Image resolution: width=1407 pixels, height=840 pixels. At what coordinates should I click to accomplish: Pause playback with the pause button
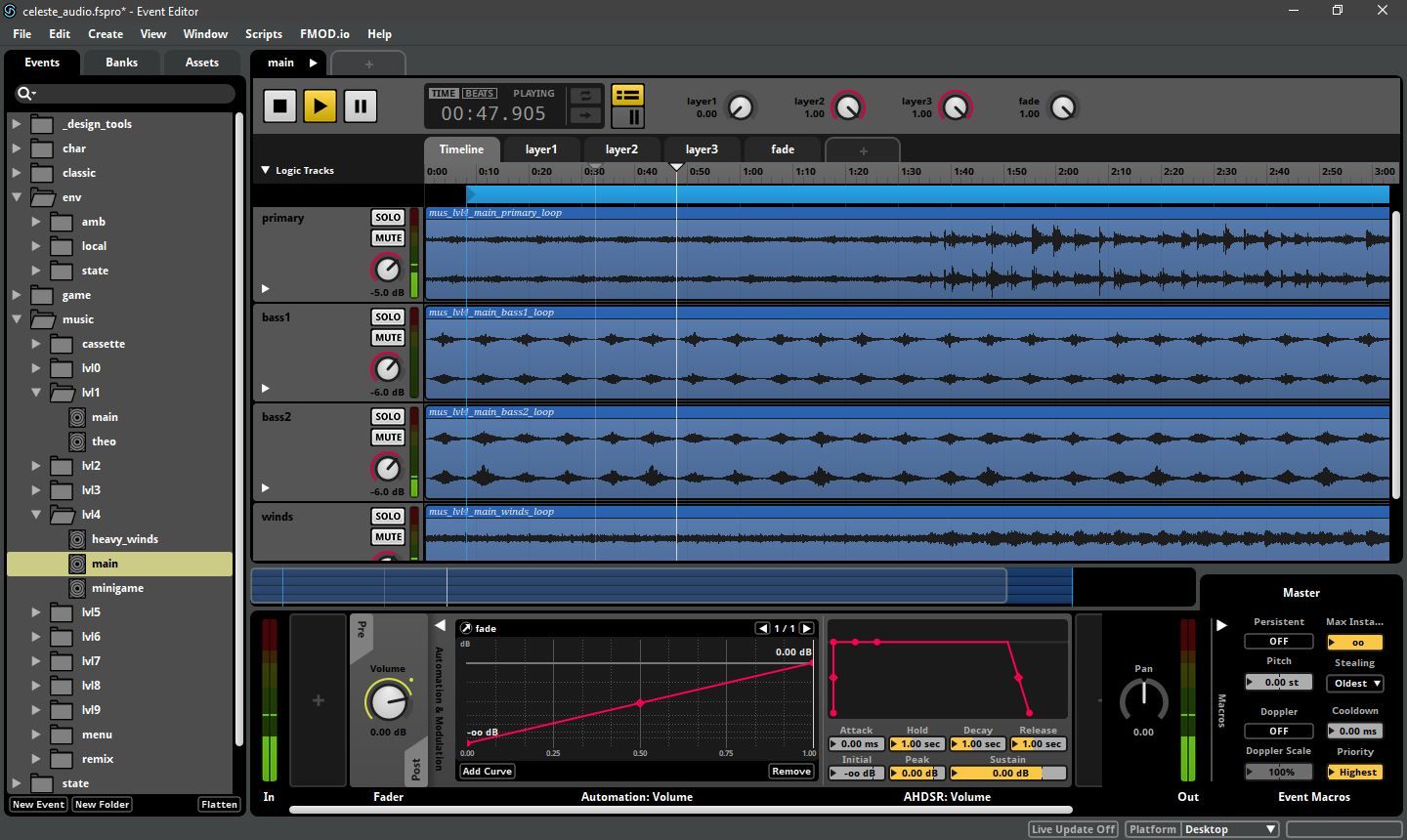point(360,105)
